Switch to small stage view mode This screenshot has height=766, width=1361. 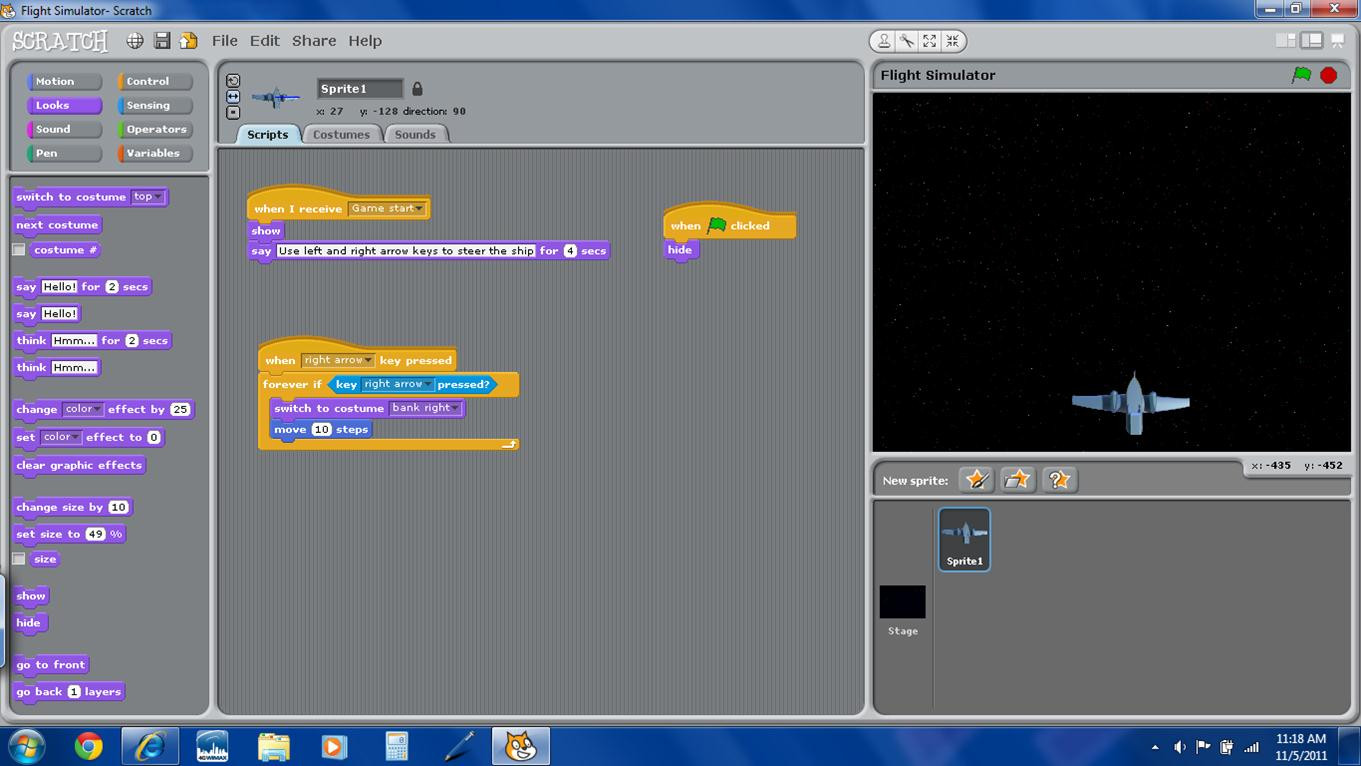[1286, 41]
